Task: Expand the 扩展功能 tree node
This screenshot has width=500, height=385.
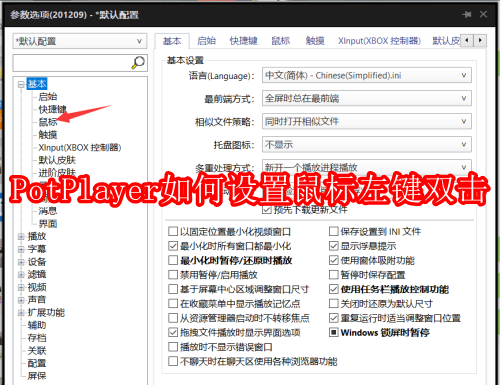Action: [21, 312]
